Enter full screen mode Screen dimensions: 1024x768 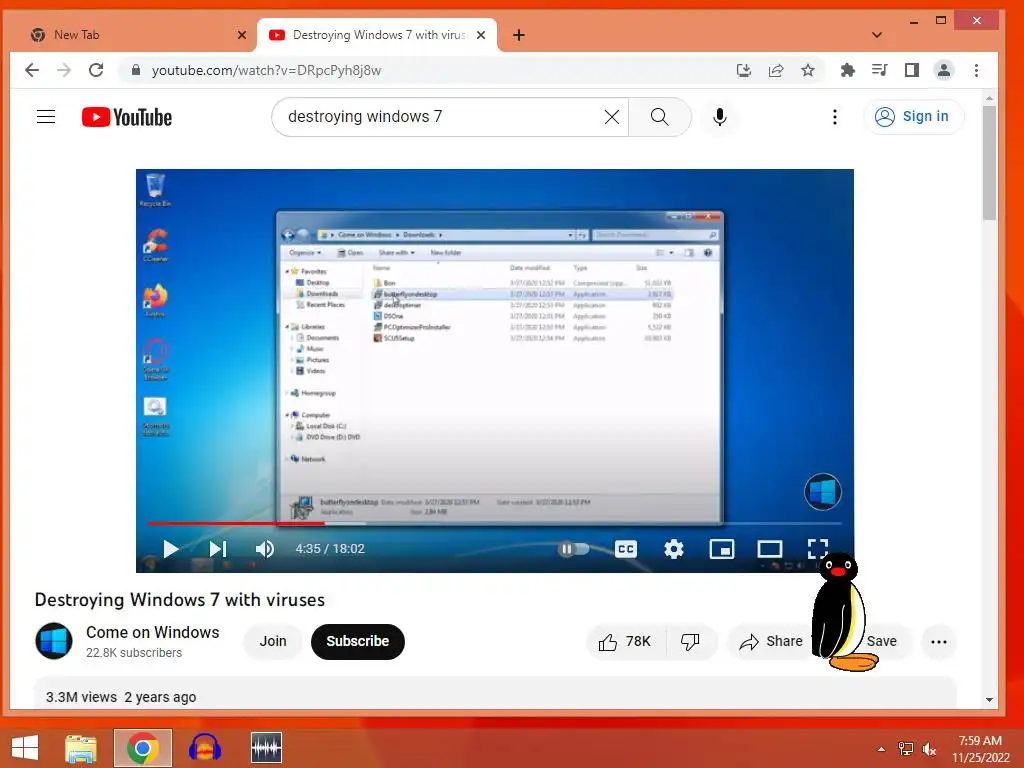click(818, 549)
